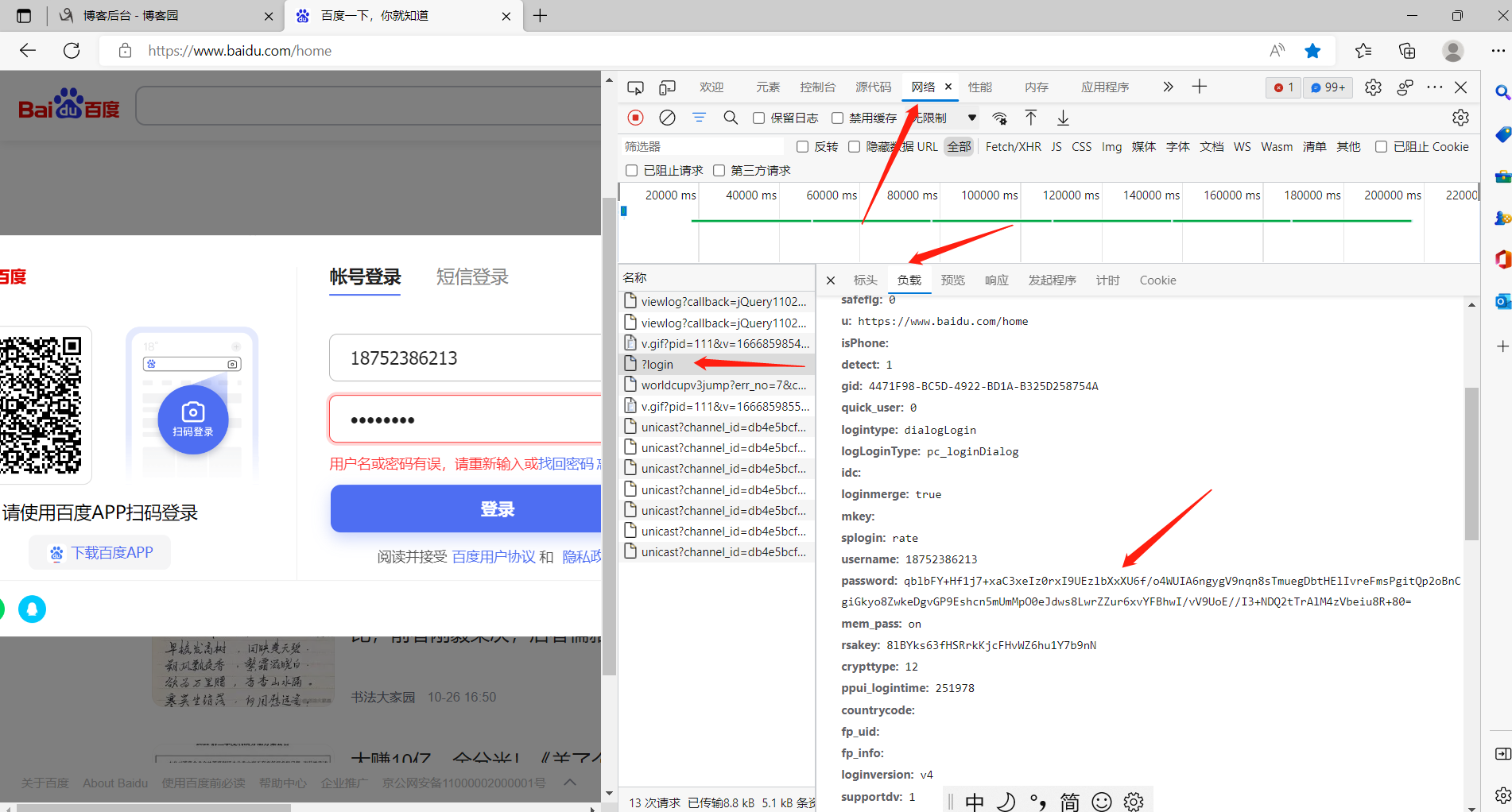Check the 已阻止 Cookie checkbox
The image size is (1512, 812).
coord(1381,147)
